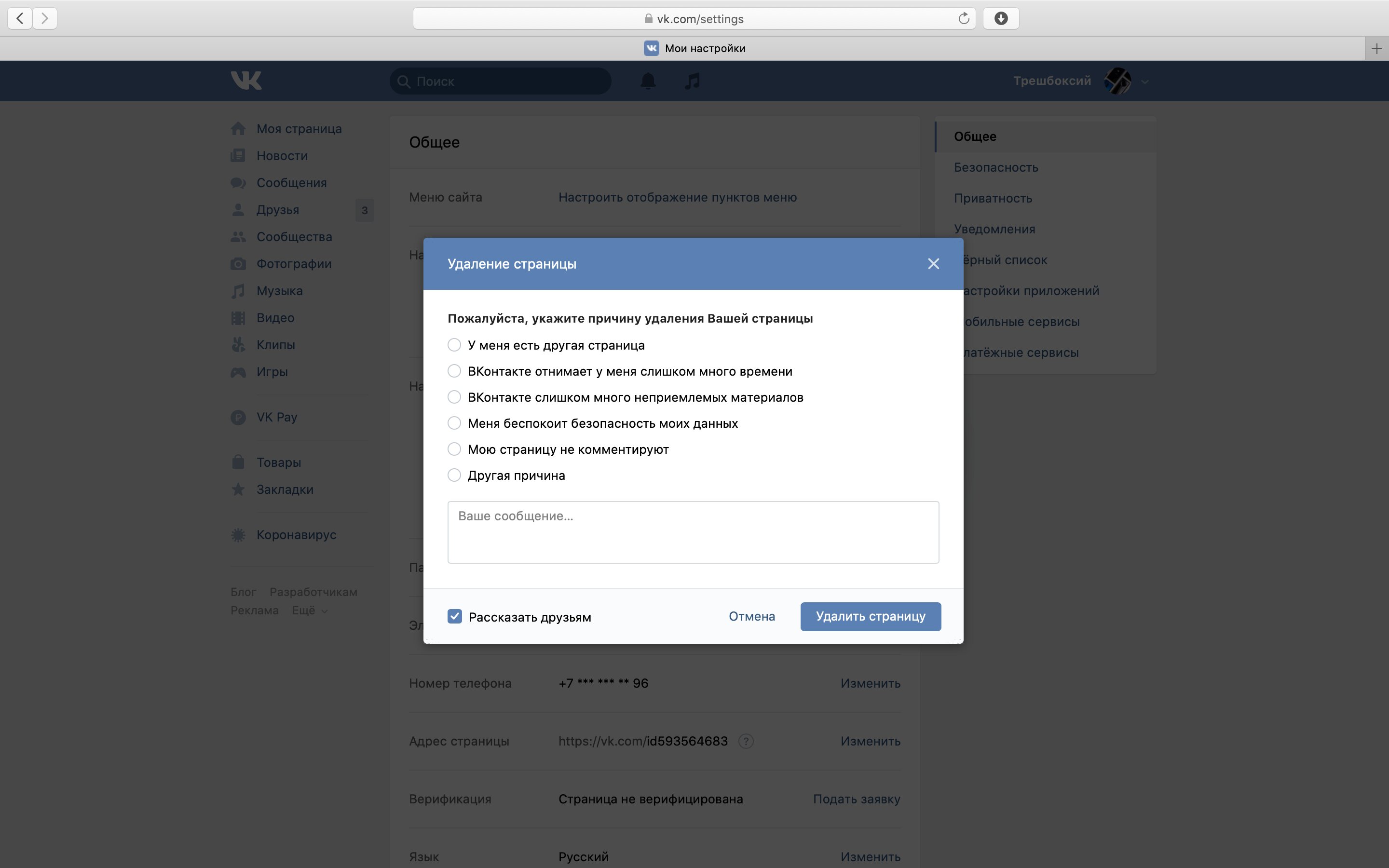Close the Удаление страницы dialog

(933, 263)
